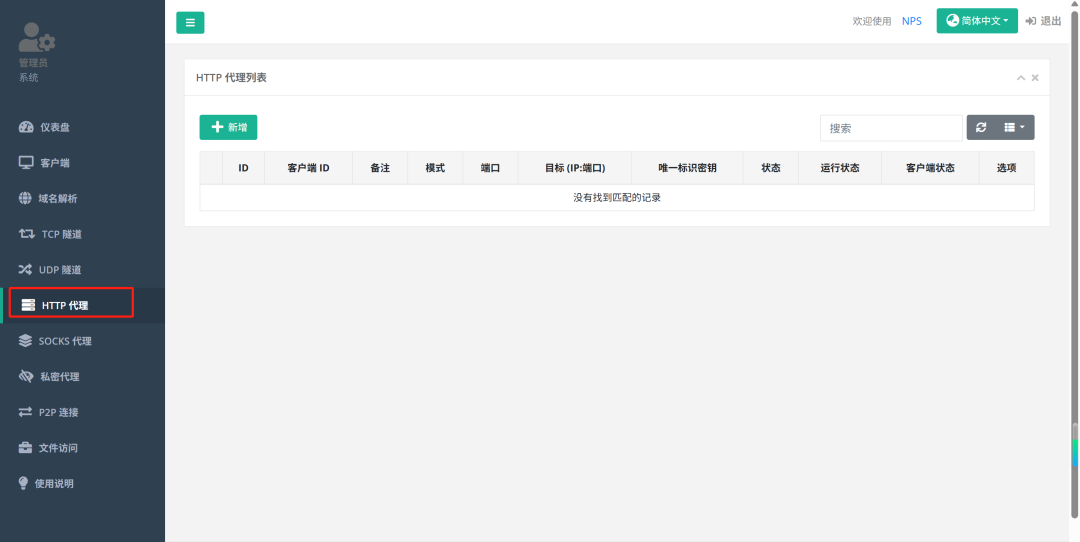Open the table columns dropdown

[1015, 127]
